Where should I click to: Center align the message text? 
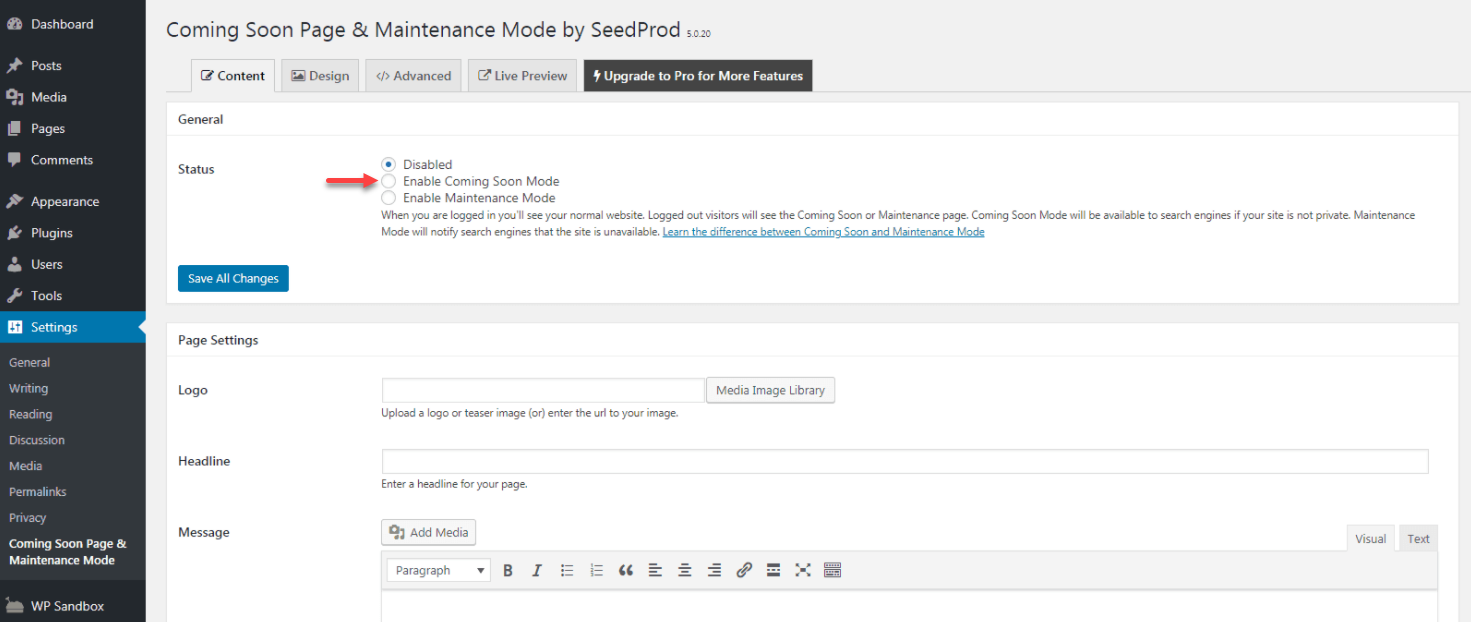pyautogui.click(x=685, y=570)
